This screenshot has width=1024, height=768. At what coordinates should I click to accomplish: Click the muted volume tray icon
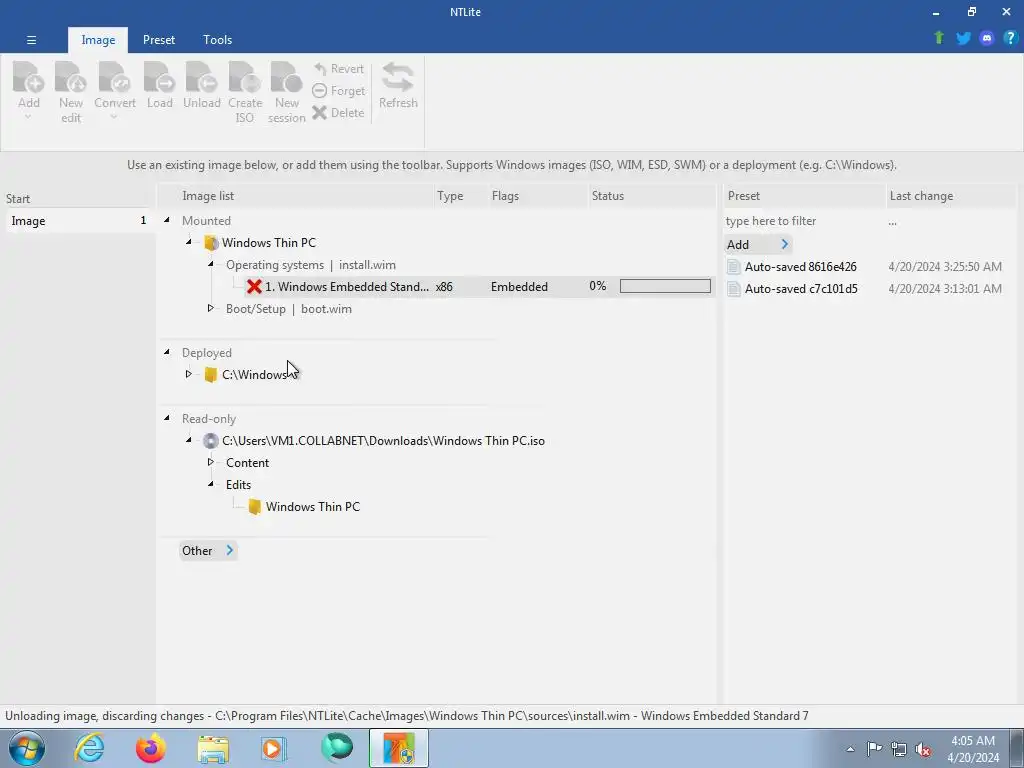(x=923, y=749)
